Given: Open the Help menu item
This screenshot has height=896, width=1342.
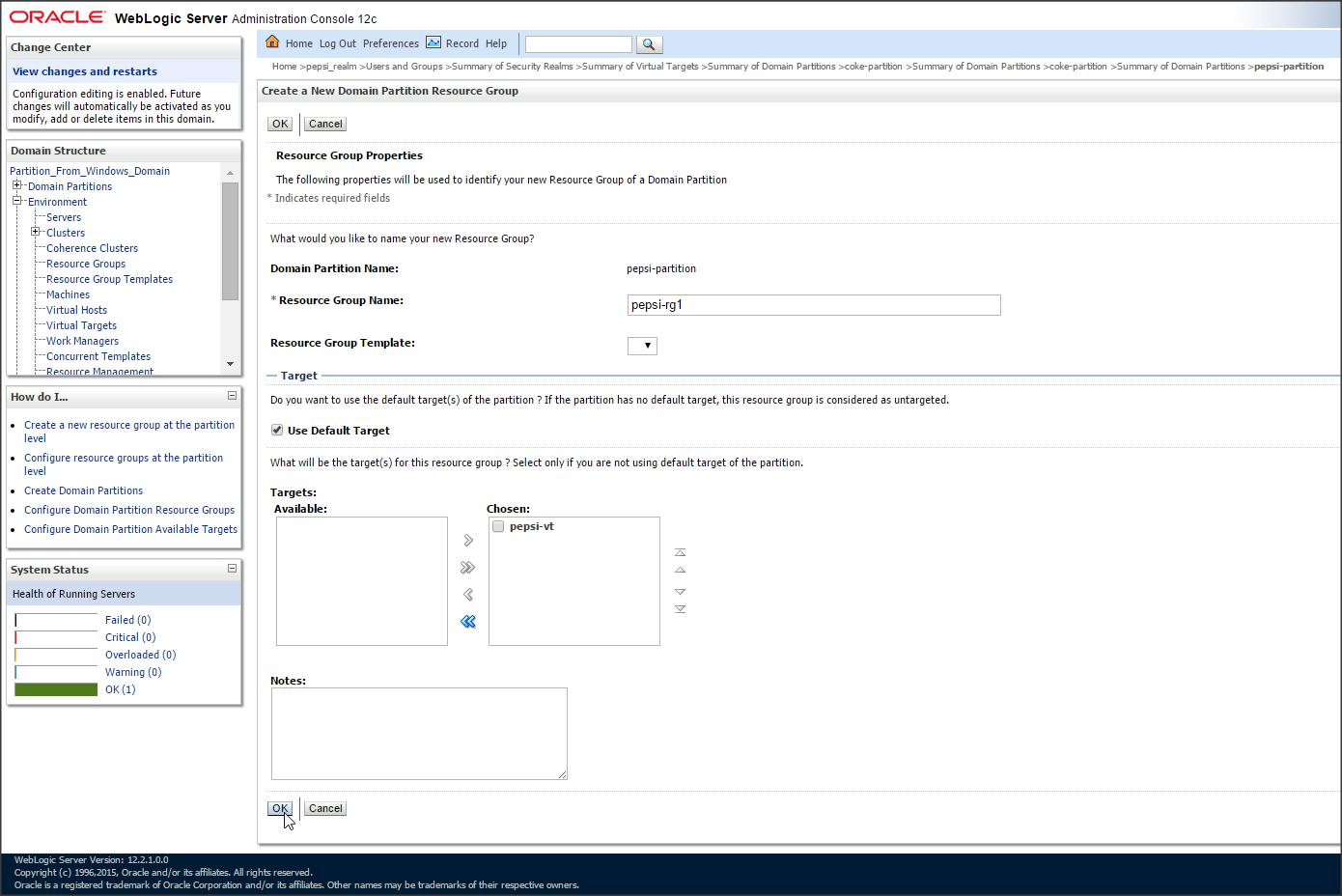Looking at the screenshot, I should (496, 43).
